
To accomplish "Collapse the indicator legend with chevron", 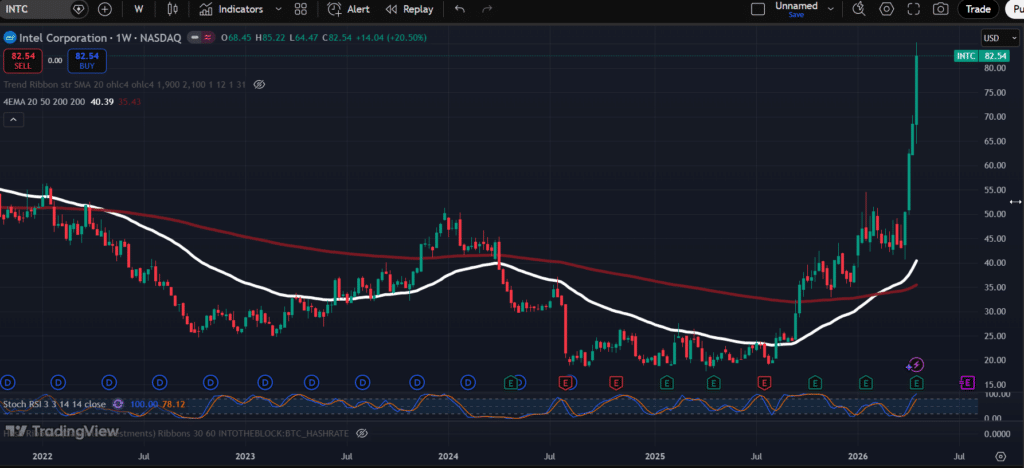I will point(14,120).
